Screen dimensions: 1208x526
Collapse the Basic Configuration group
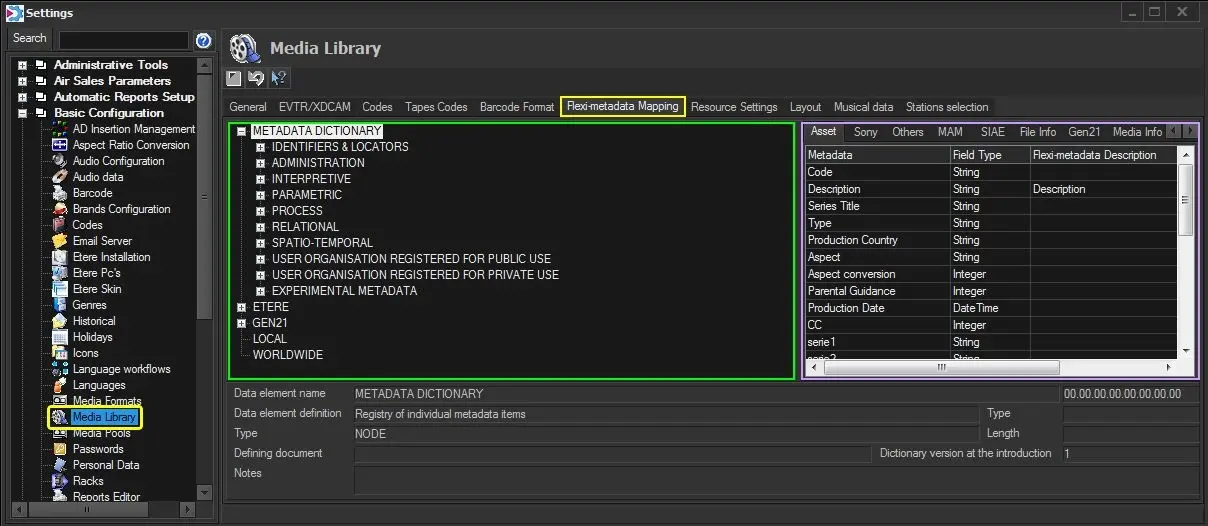click(22, 113)
